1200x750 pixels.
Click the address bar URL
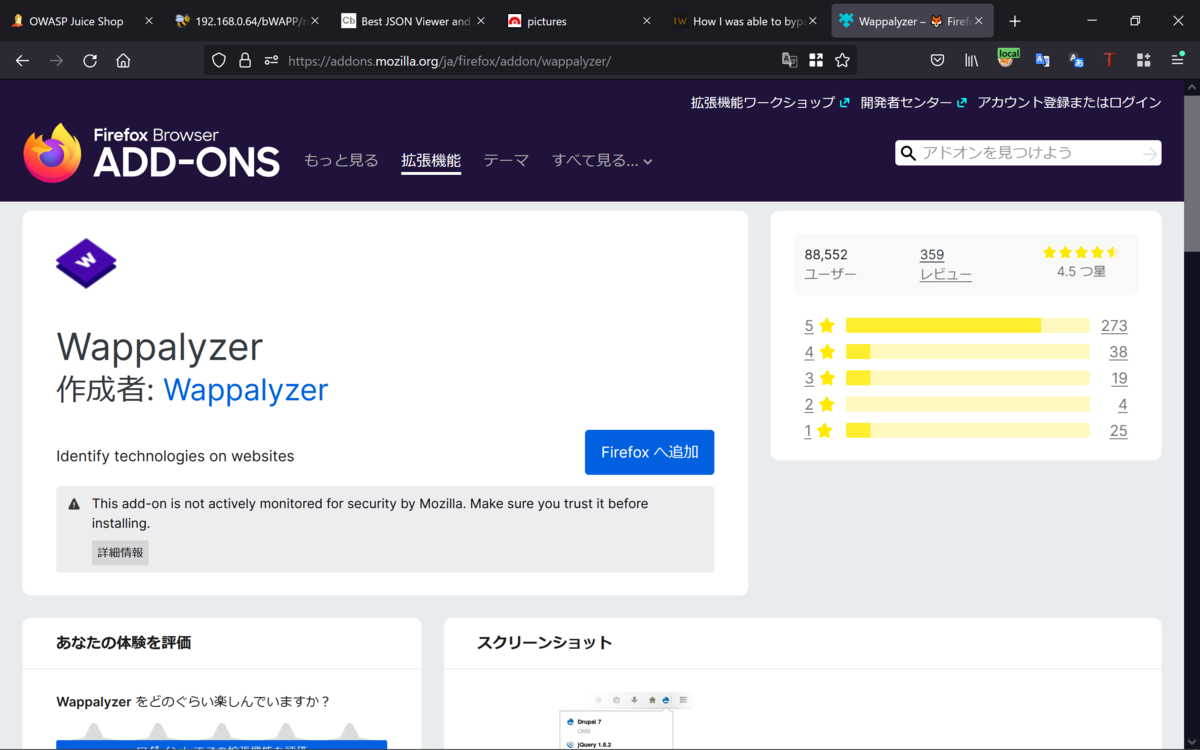pyautogui.click(x=449, y=60)
